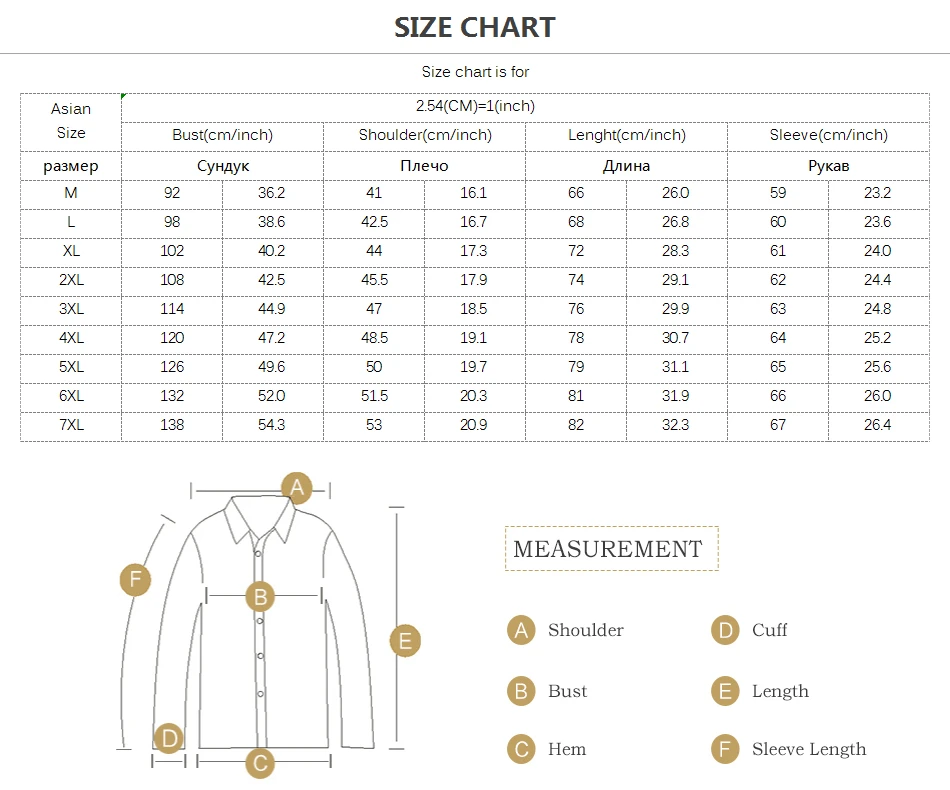
Task: Select the F circle next to Sleeve Length legend
Action: click(725, 749)
